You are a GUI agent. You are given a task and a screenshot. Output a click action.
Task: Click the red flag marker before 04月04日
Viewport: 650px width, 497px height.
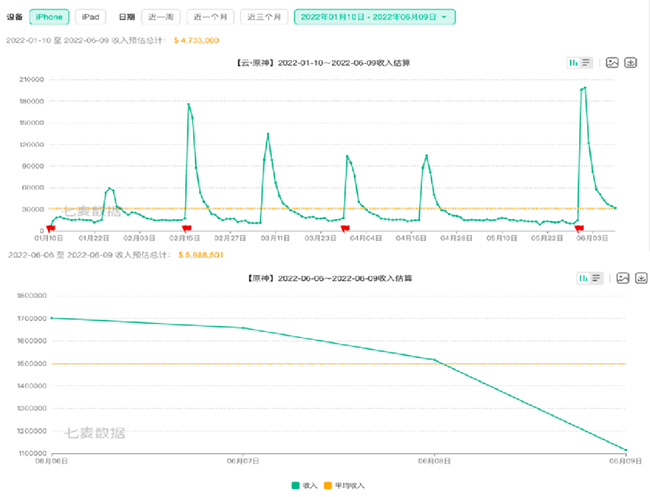[345, 228]
